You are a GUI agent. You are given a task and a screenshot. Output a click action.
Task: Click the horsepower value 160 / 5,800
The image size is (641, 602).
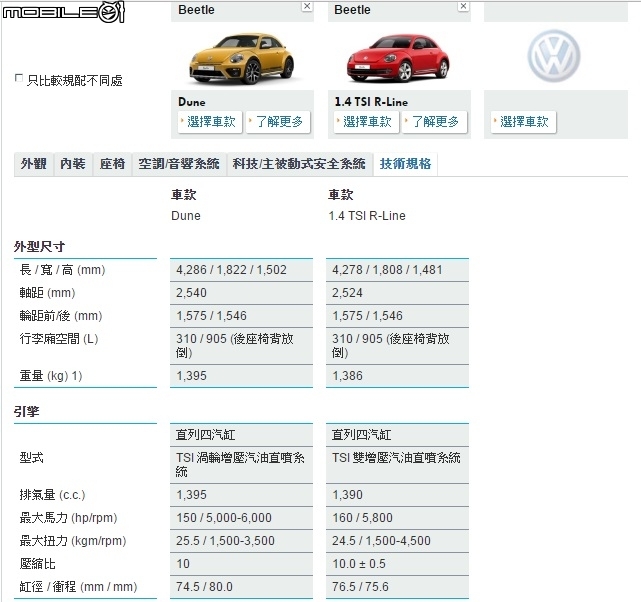362,518
